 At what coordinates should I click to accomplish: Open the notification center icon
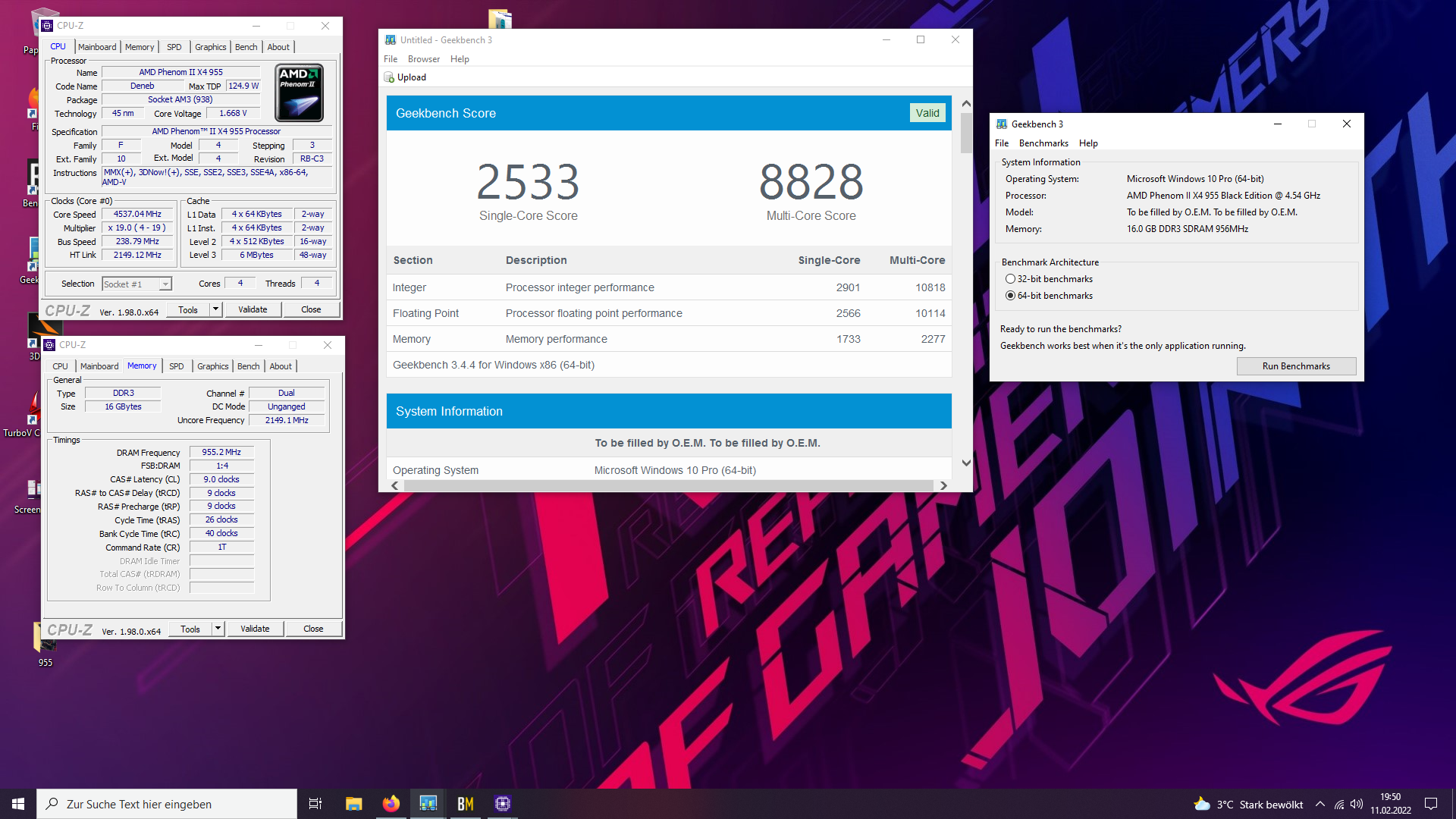(1431, 804)
